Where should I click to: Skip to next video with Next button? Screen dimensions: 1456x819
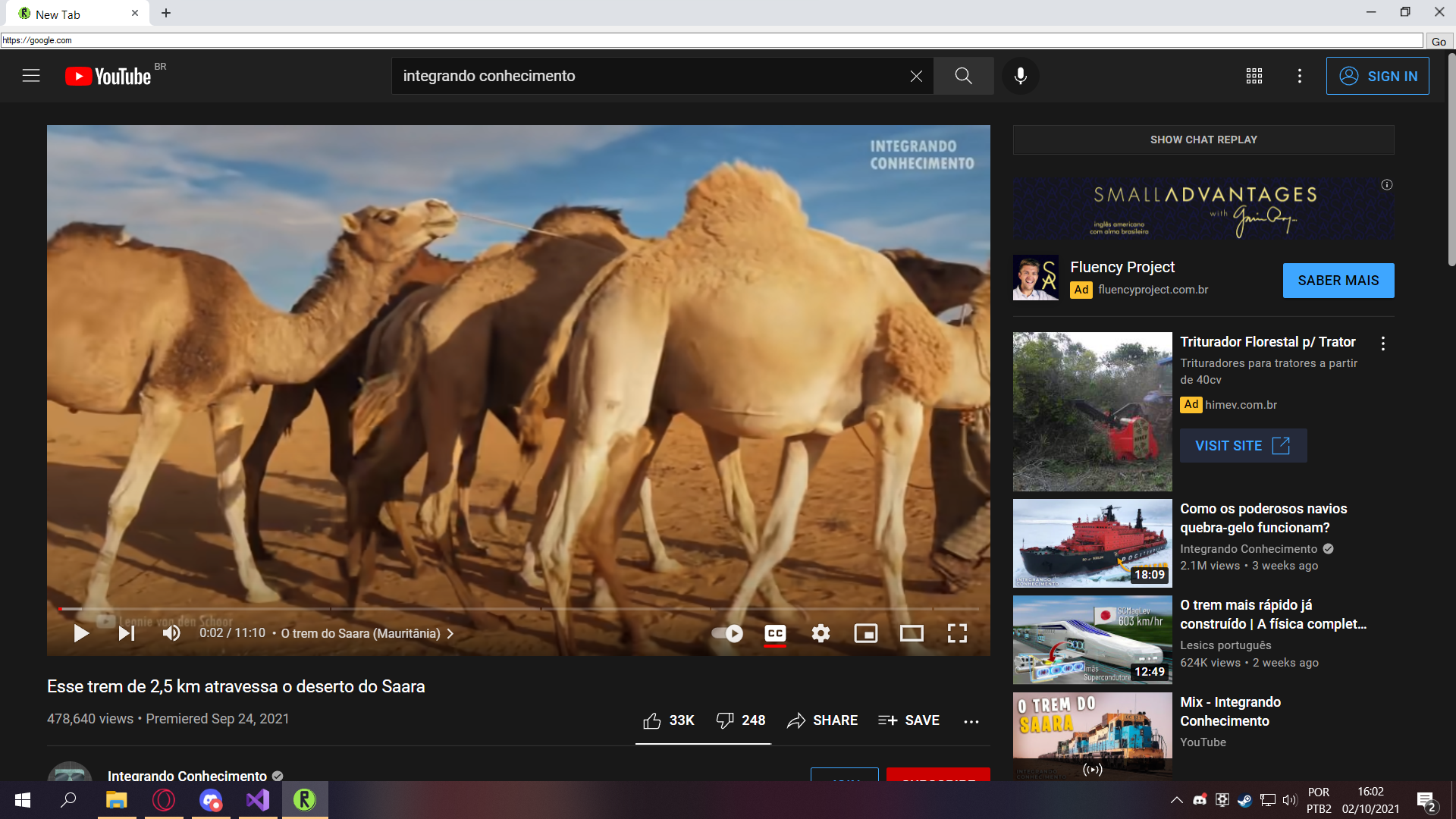(x=126, y=633)
